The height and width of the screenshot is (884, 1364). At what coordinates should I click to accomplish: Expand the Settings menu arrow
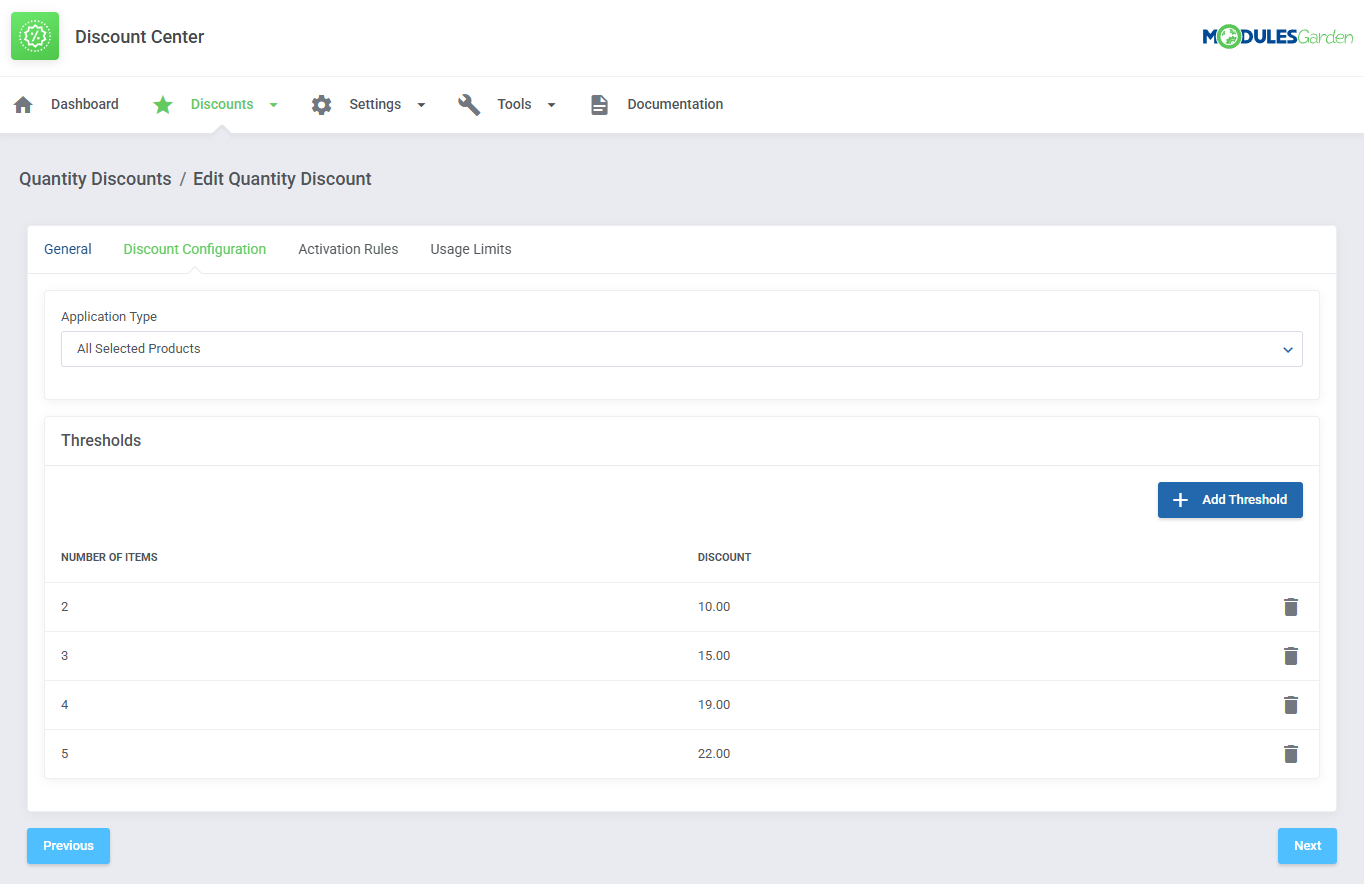(x=421, y=105)
